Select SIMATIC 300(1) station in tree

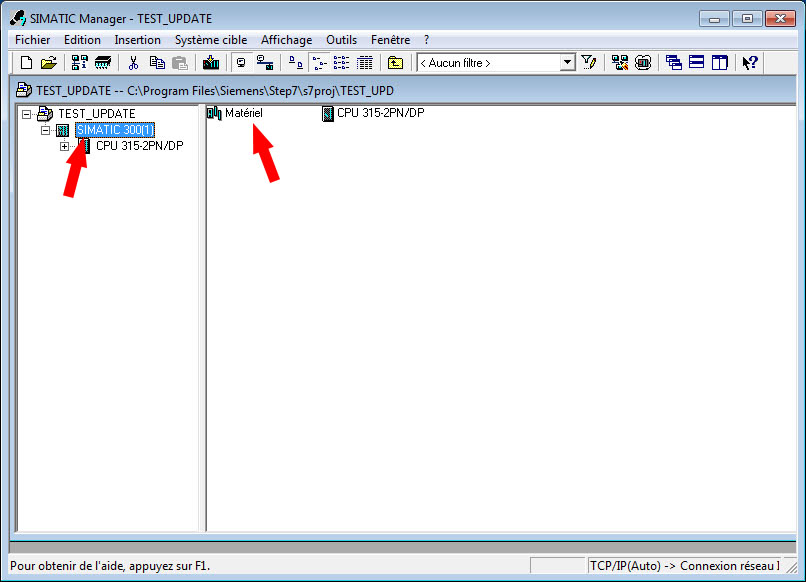115,130
